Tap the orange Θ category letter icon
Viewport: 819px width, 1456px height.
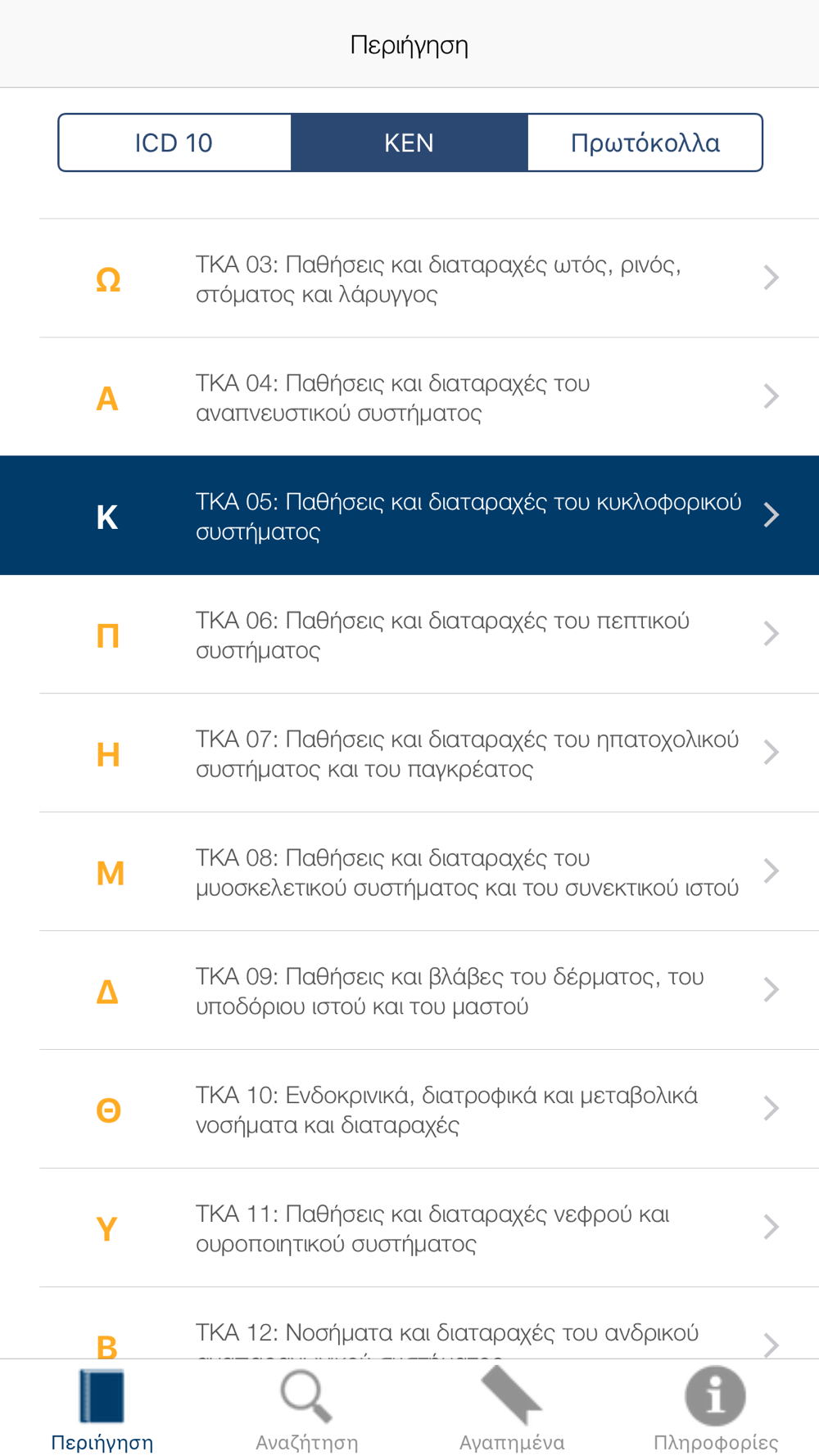tap(108, 1110)
